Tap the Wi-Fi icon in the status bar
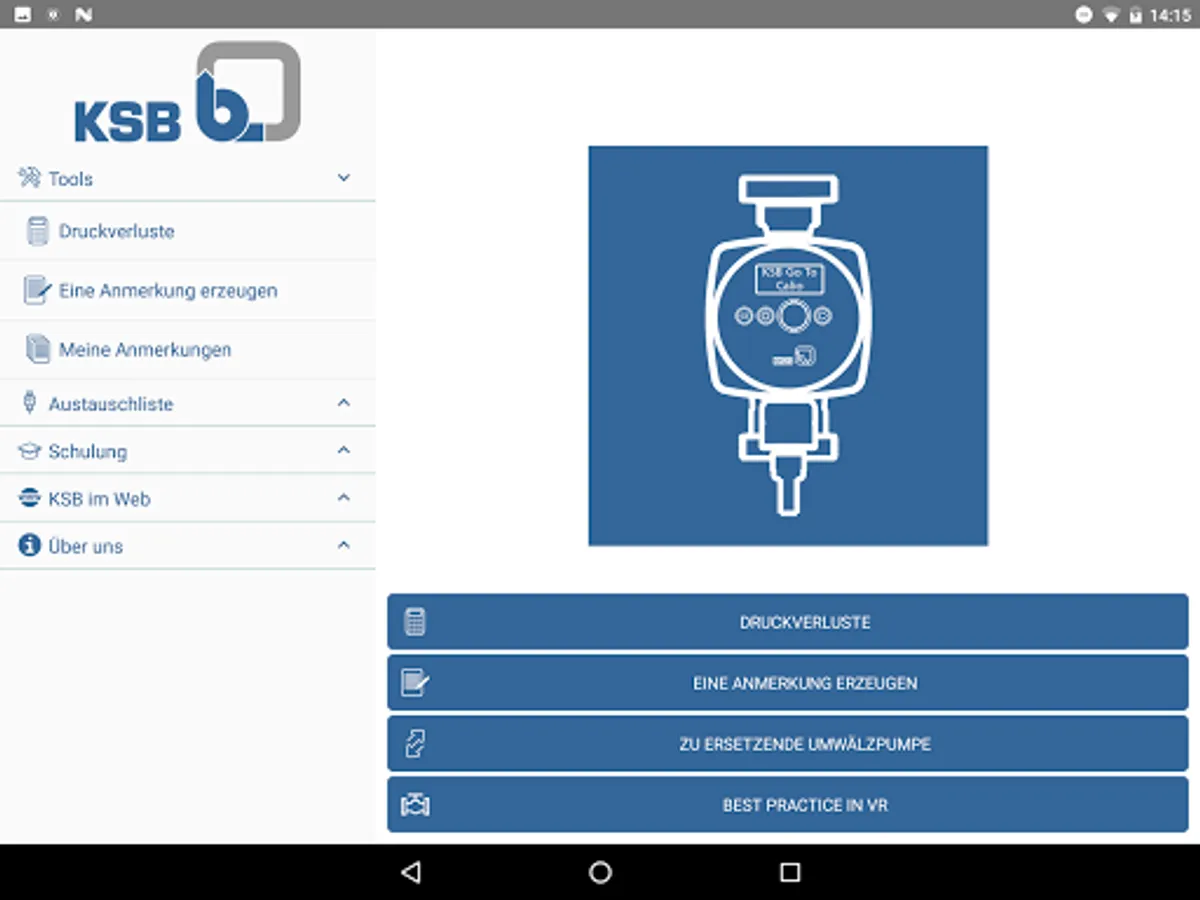1200x900 pixels. coord(1111,15)
